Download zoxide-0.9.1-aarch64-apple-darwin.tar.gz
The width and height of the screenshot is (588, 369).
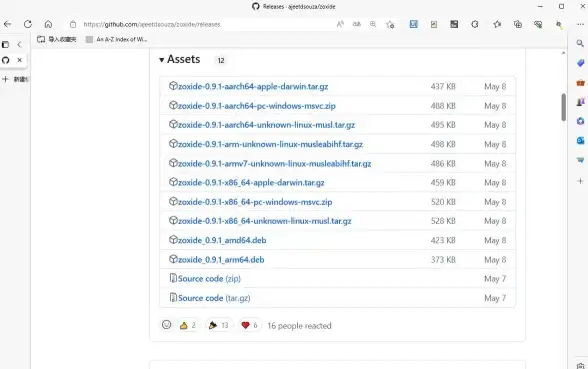(x=253, y=87)
